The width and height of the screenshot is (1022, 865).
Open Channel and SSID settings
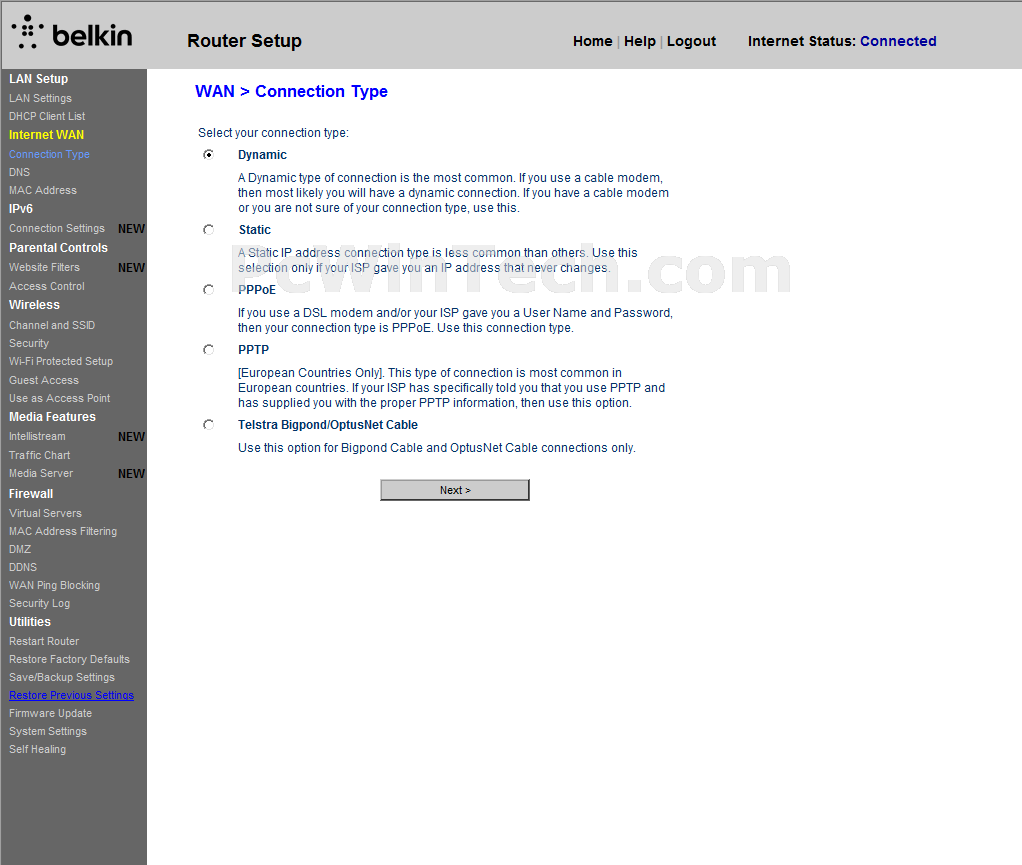[52, 325]
